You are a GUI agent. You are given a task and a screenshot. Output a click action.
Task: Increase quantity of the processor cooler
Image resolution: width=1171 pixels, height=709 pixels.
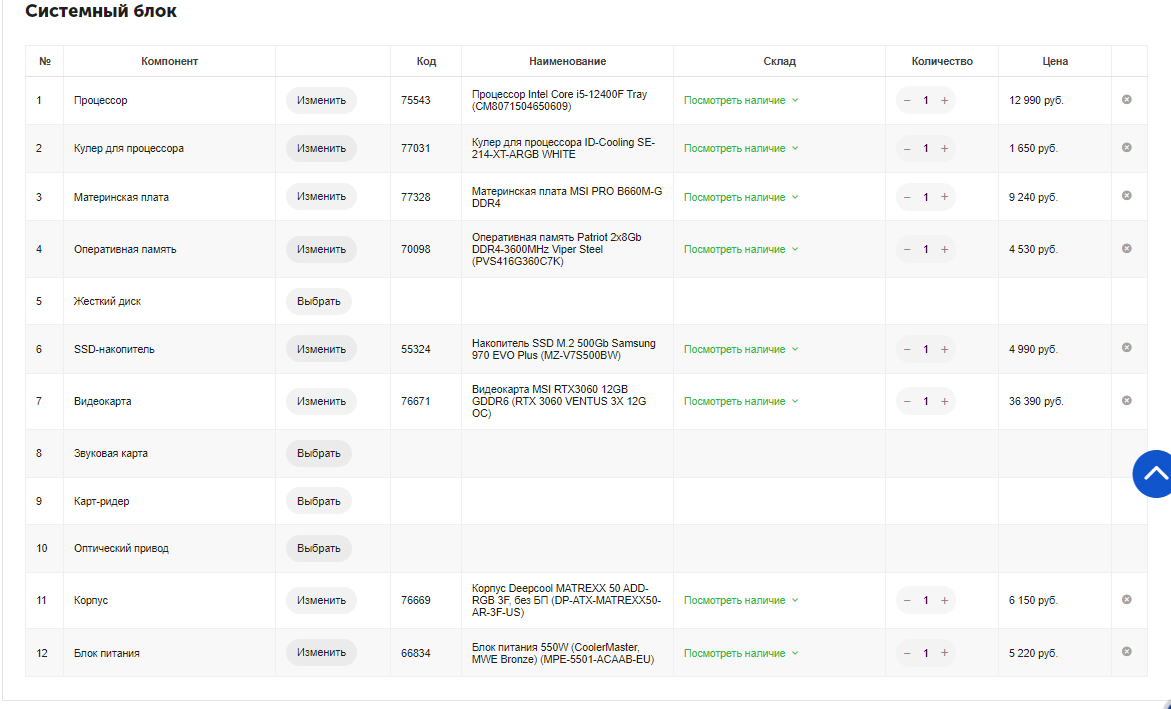(x=944, y=148)
